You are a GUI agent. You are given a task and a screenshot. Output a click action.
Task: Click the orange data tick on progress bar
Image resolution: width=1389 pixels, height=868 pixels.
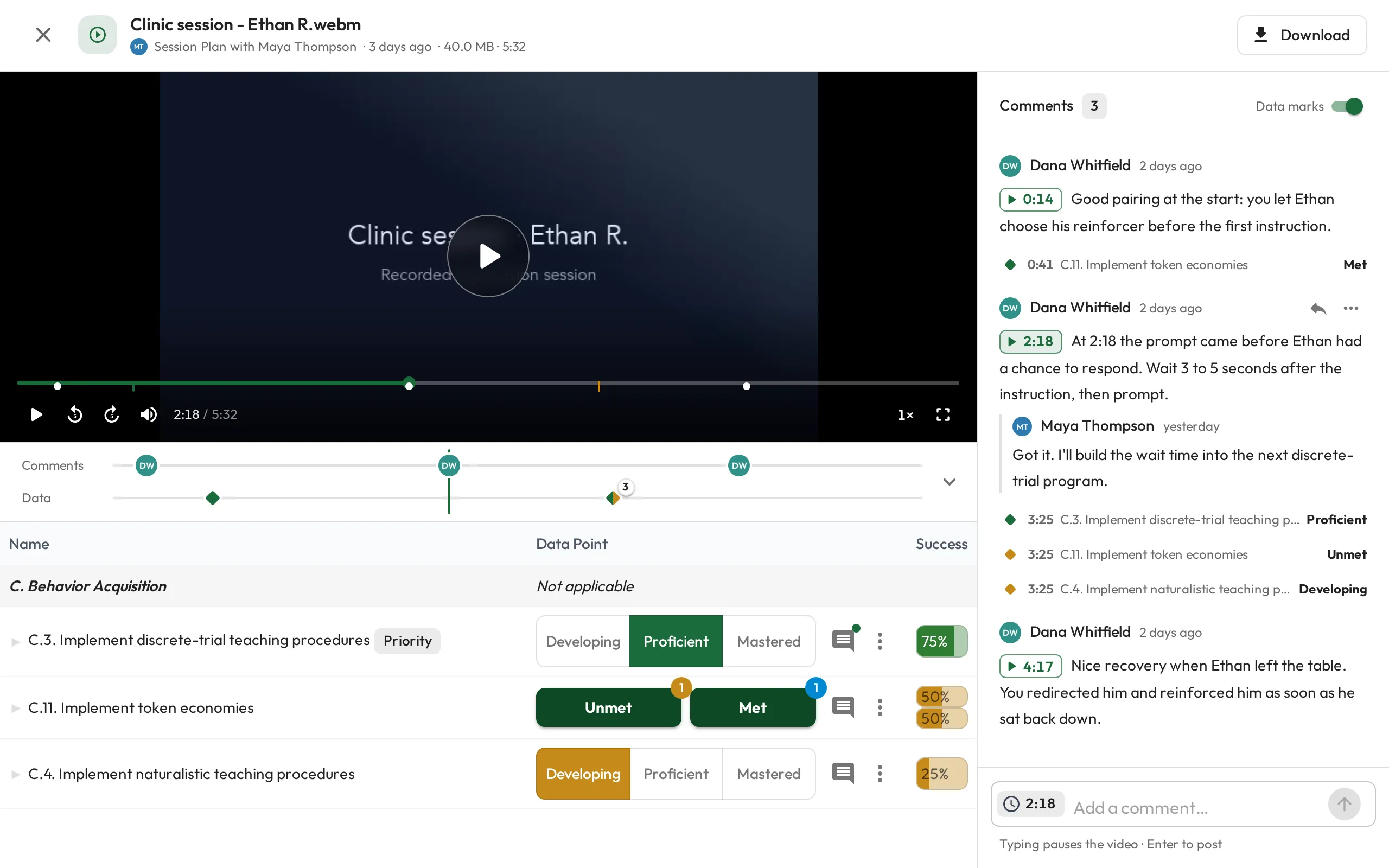coord(598,386)
